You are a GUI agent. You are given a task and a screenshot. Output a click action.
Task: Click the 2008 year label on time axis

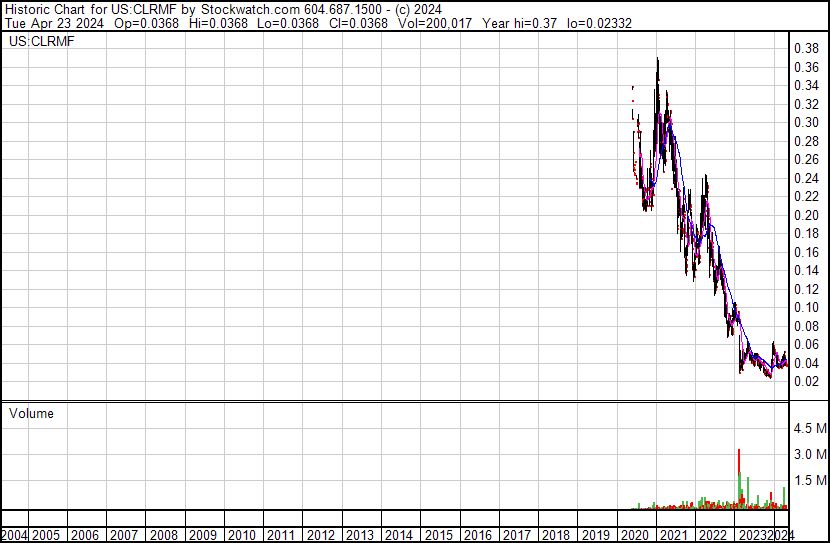(x=164, y=536)
